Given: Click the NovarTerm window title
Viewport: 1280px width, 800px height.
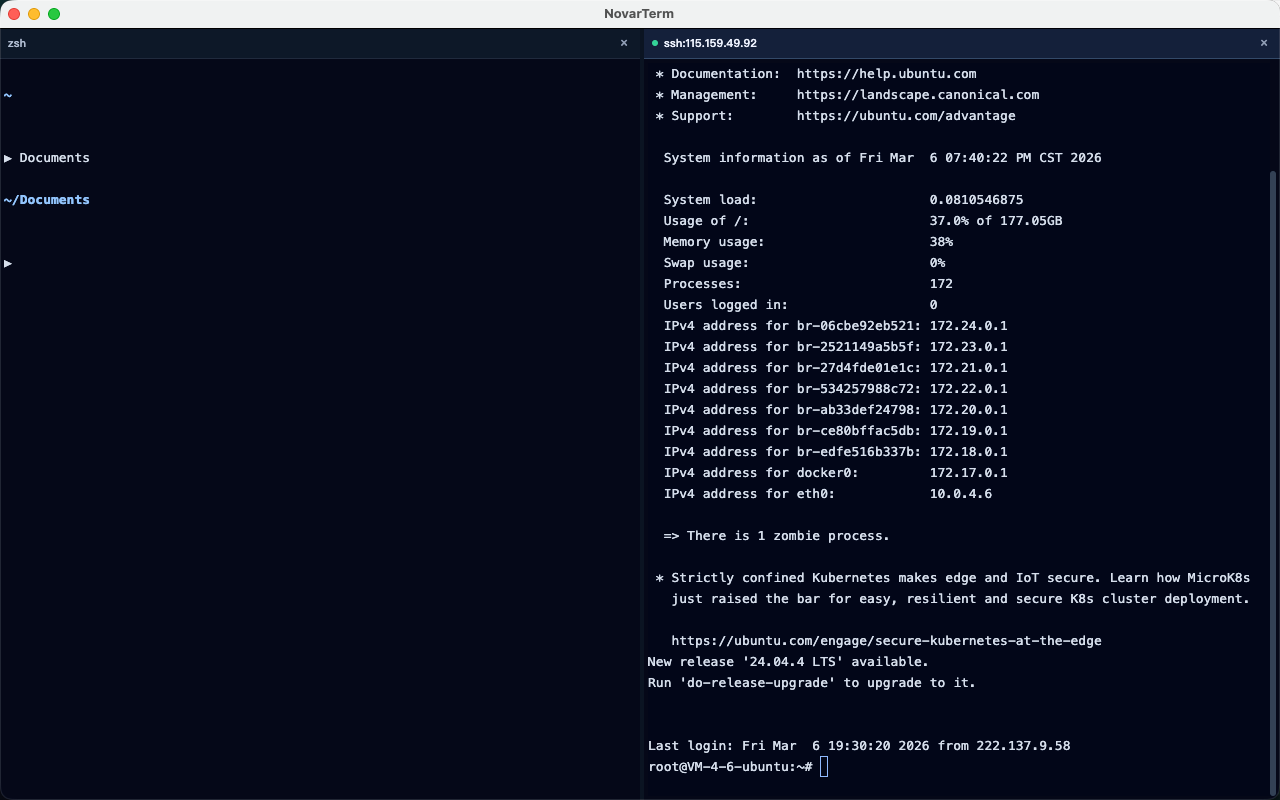Looking at the screenshot, I should (x=639, y=13).
